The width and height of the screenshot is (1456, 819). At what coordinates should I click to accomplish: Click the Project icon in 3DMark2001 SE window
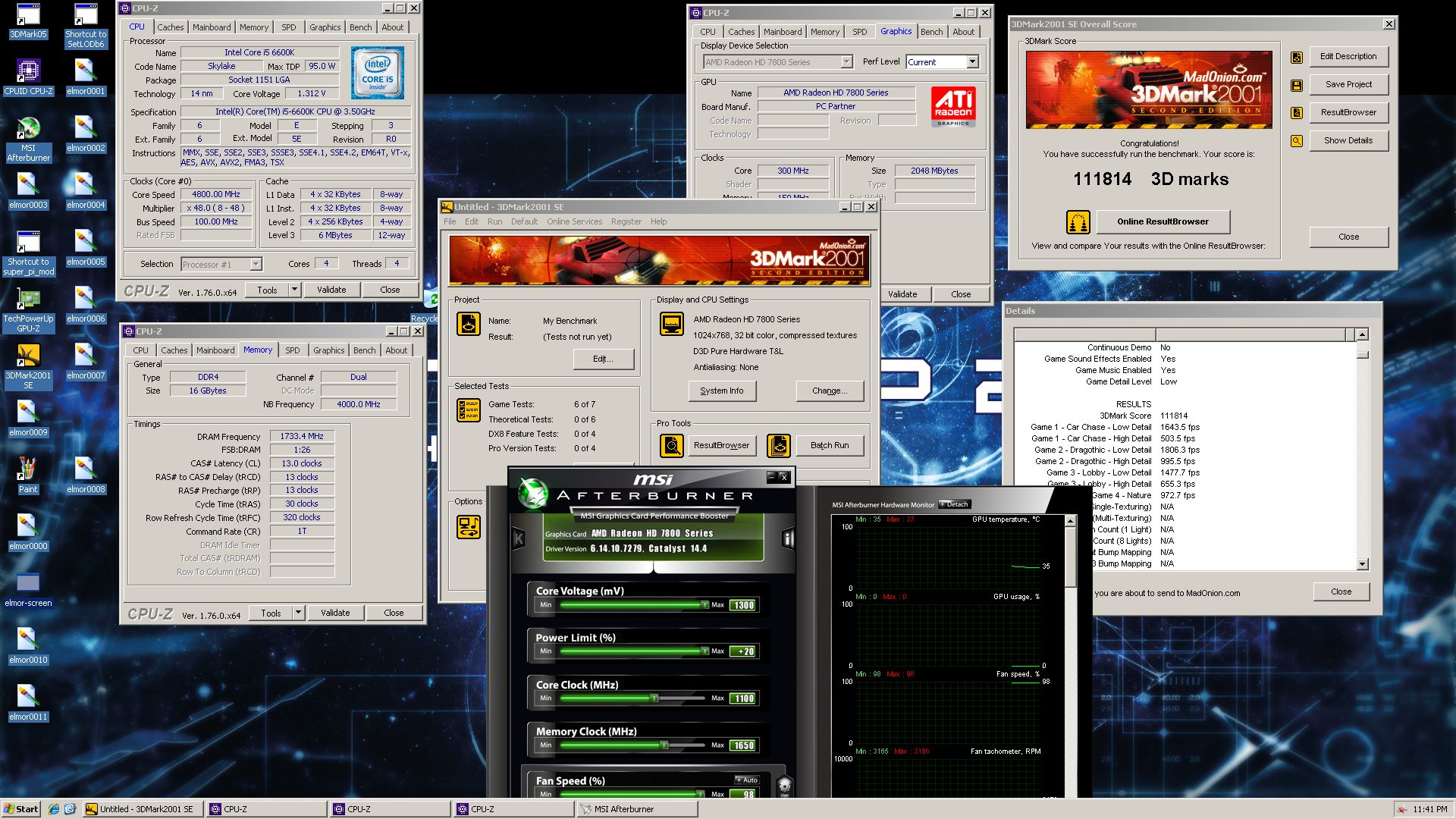point(469,324)
